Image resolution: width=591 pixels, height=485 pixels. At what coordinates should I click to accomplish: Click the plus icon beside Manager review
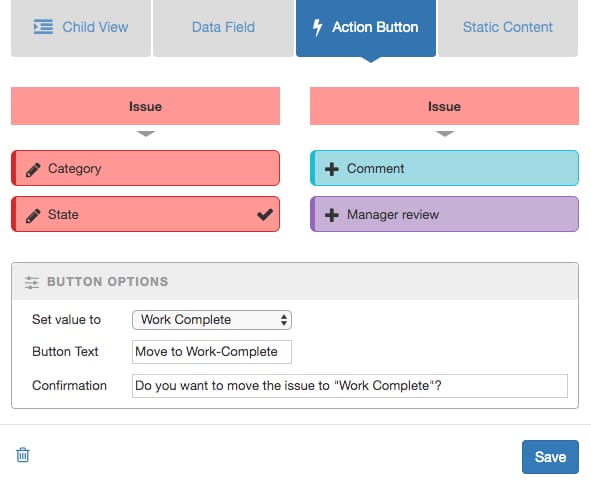[332, 215]
